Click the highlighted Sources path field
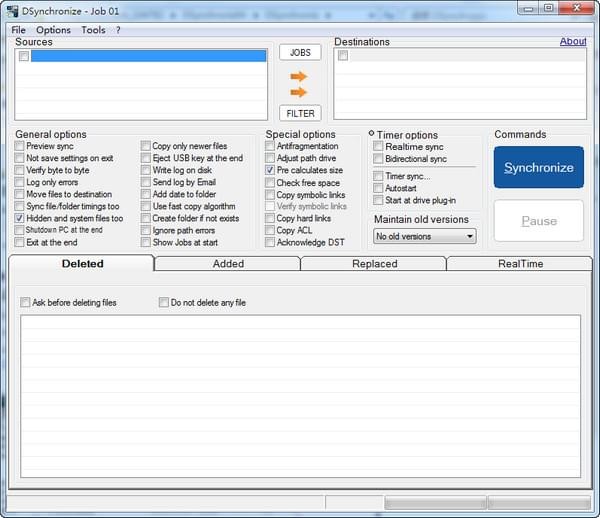The image size is (600, 518). [x=148, y=57]
